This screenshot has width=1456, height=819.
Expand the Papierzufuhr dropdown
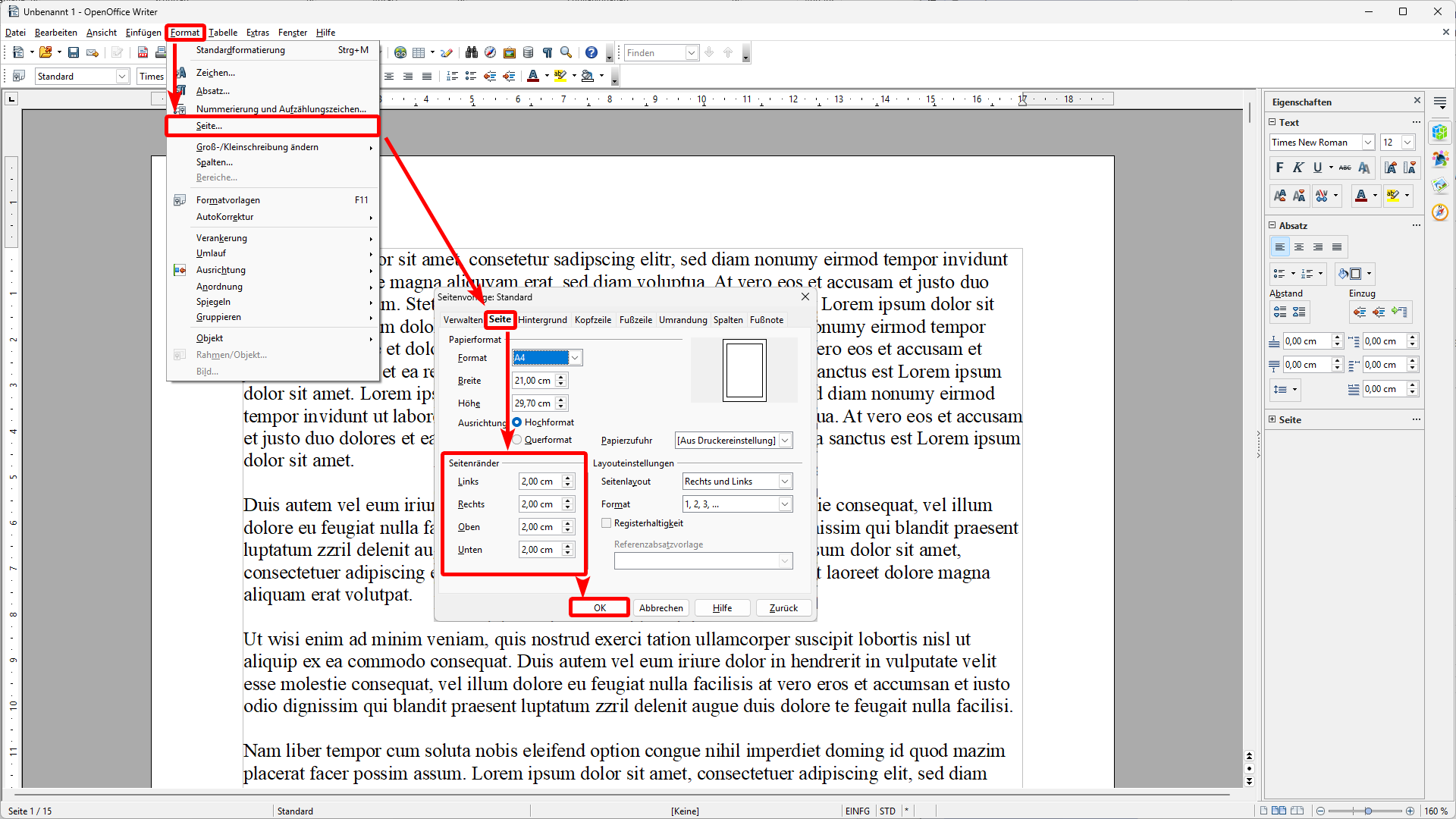point(785,441)
